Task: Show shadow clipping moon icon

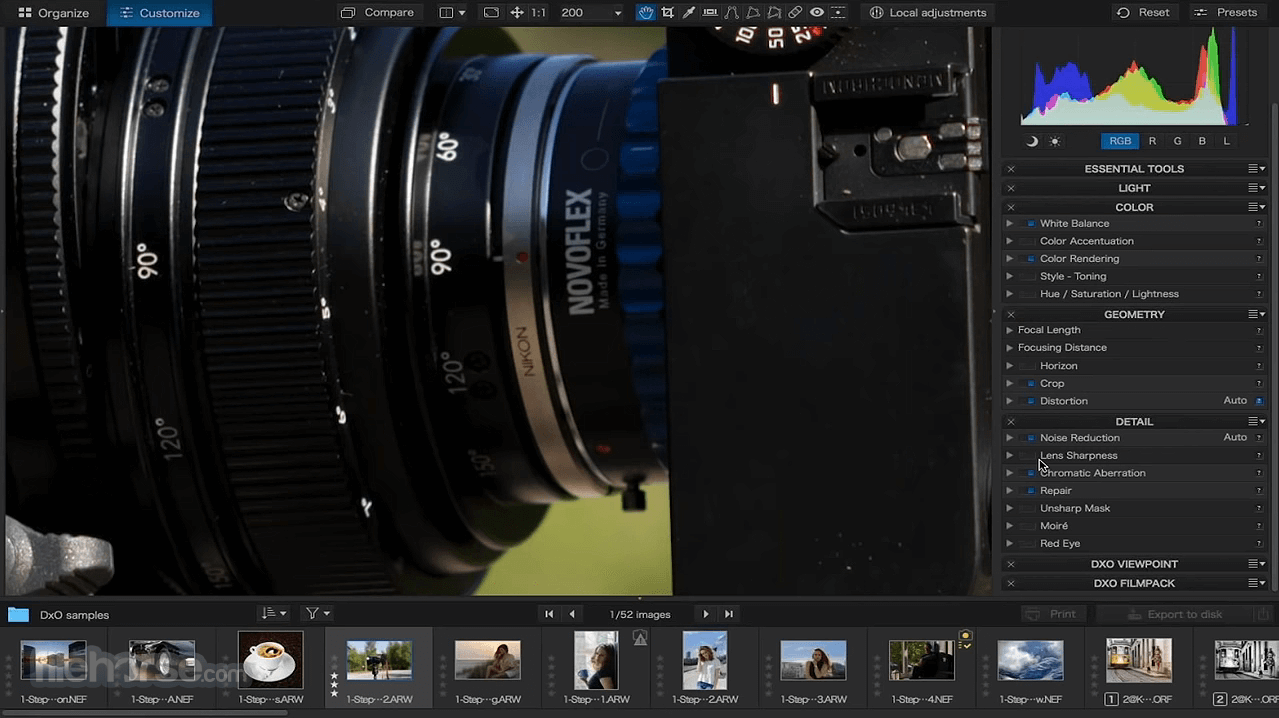Action: click(x=1032, y=141)
